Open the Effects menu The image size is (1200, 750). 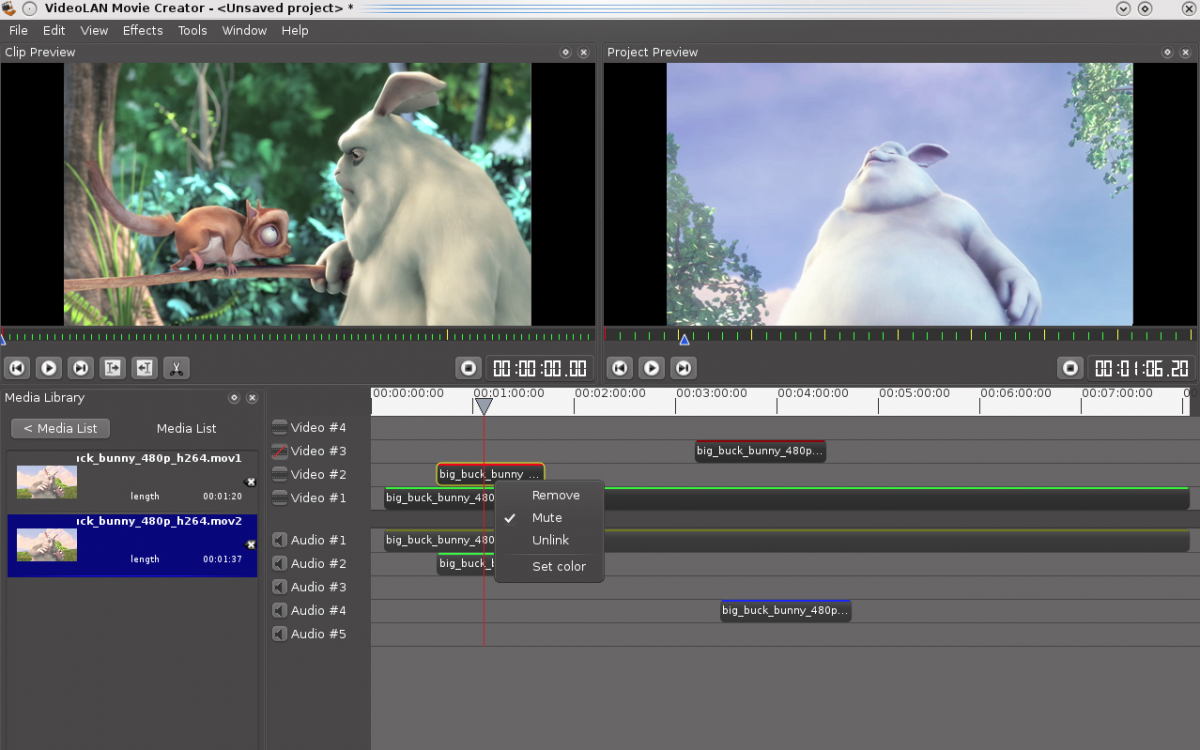(142, 30)
